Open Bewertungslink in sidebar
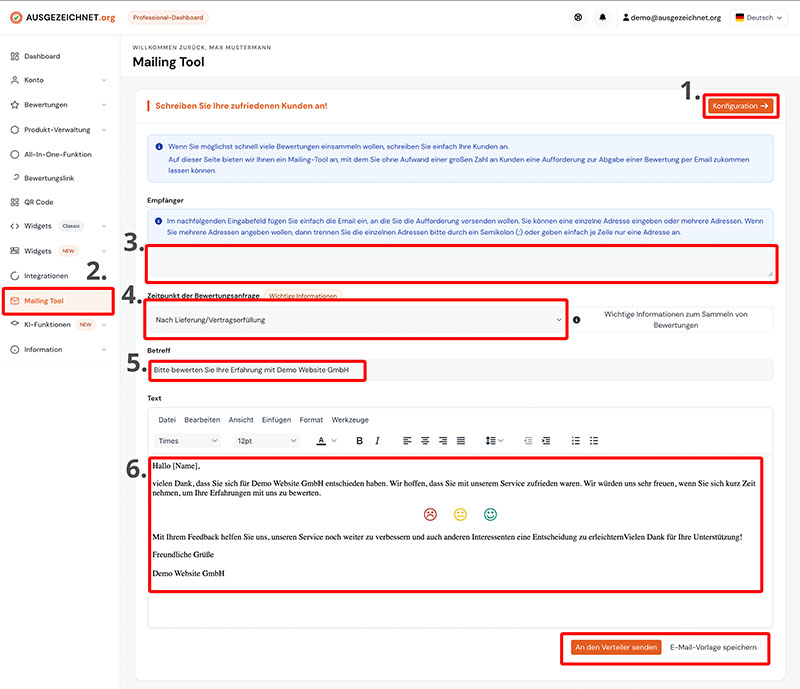800x689 pixels. [x=49, y=178]
